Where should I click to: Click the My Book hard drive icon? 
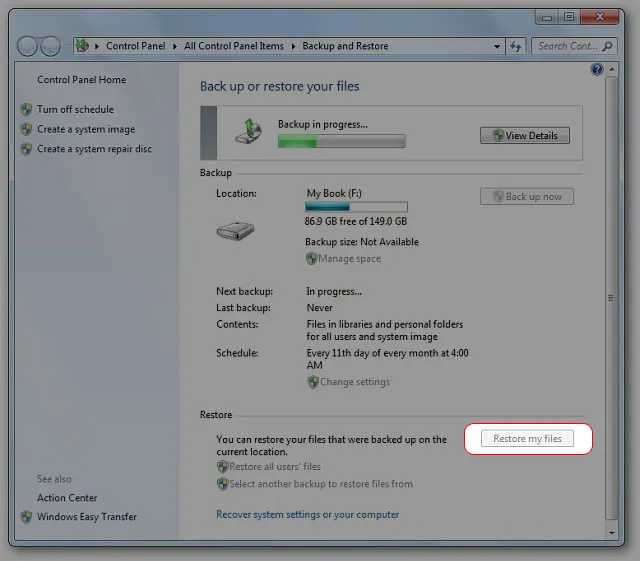click(236, 231)
